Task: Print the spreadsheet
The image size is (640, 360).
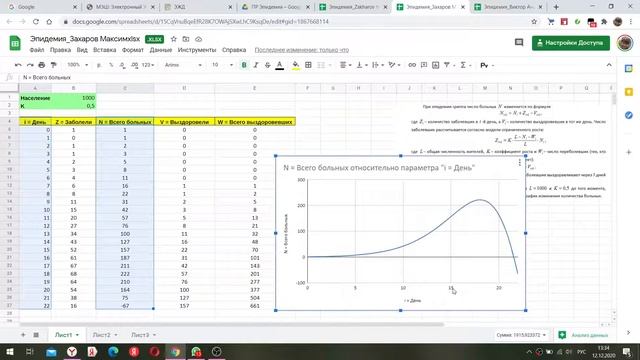Action: tap(42, 65)
